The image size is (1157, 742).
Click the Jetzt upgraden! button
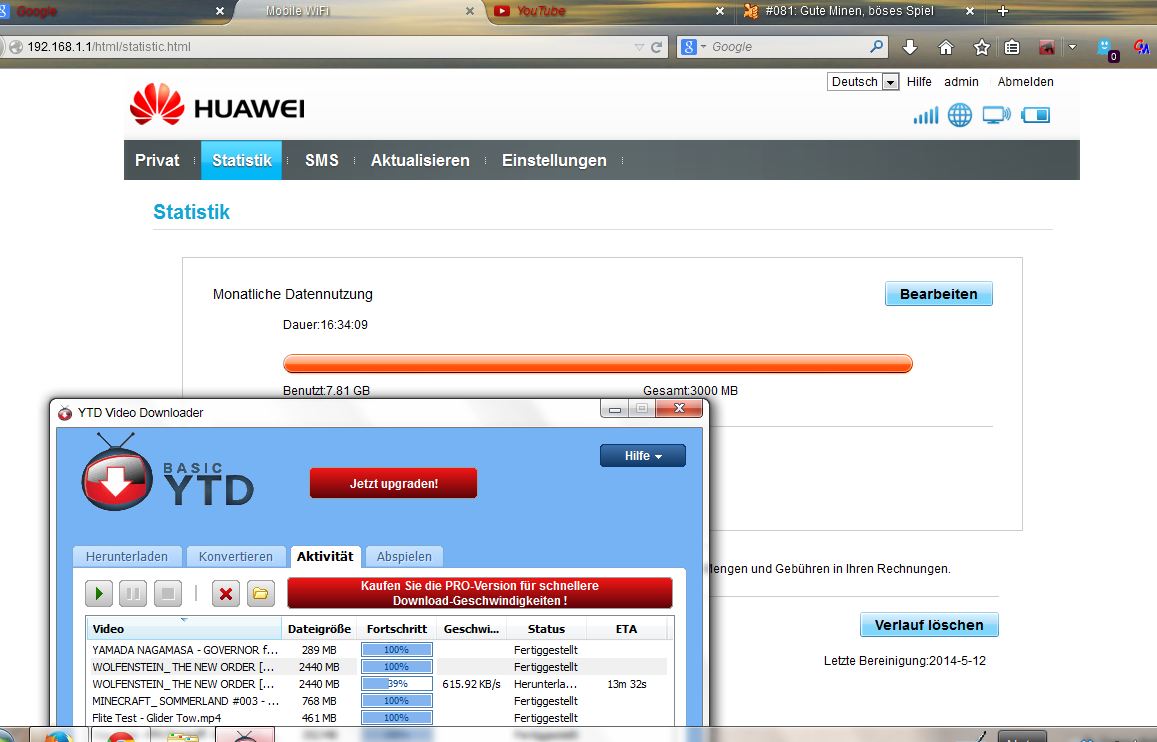(393, 483)
